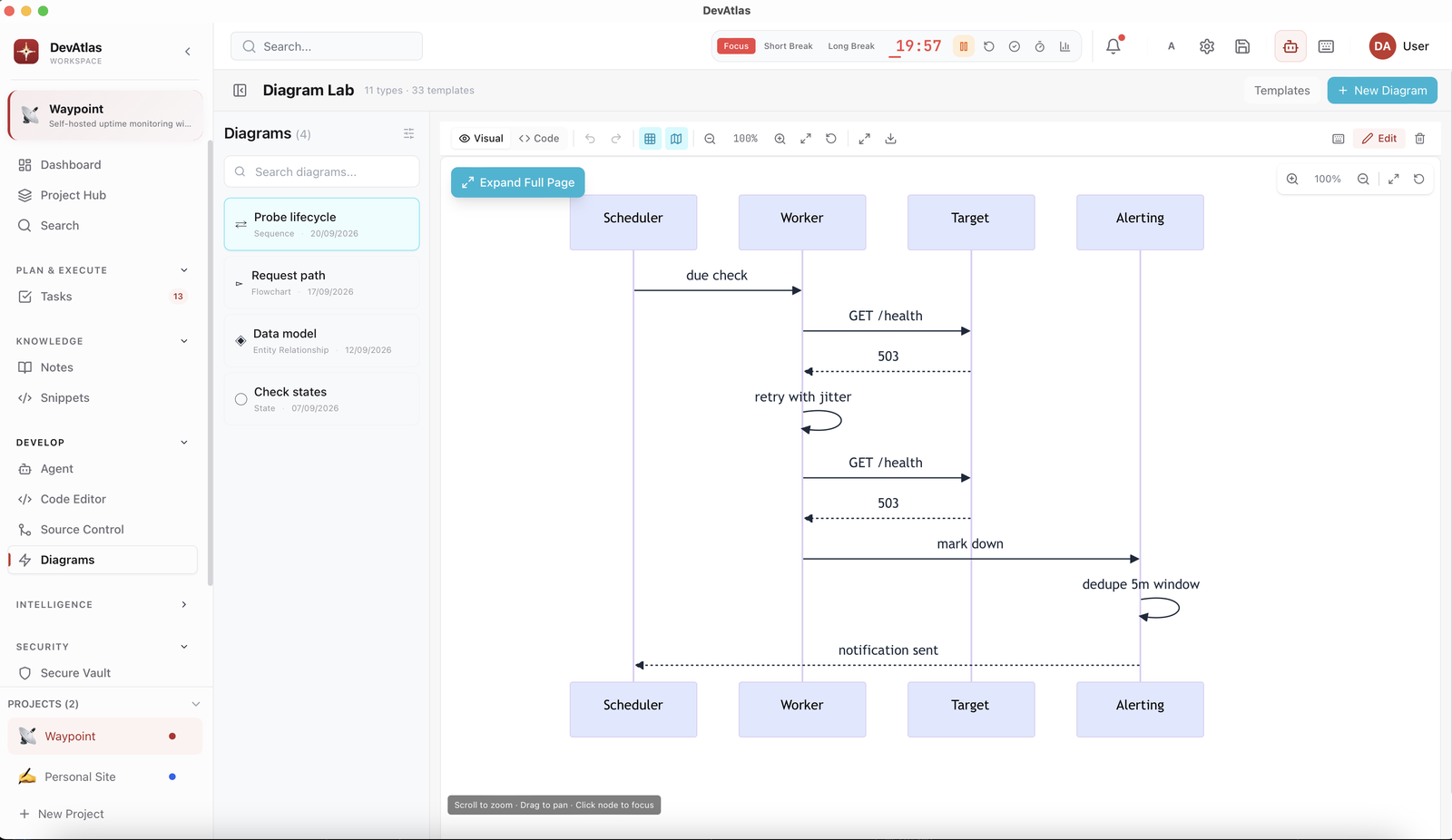Open keyboard shortcuts in top header
Image resolution: width=1452 pixels, height=840 pixels.
[1326, 46]
